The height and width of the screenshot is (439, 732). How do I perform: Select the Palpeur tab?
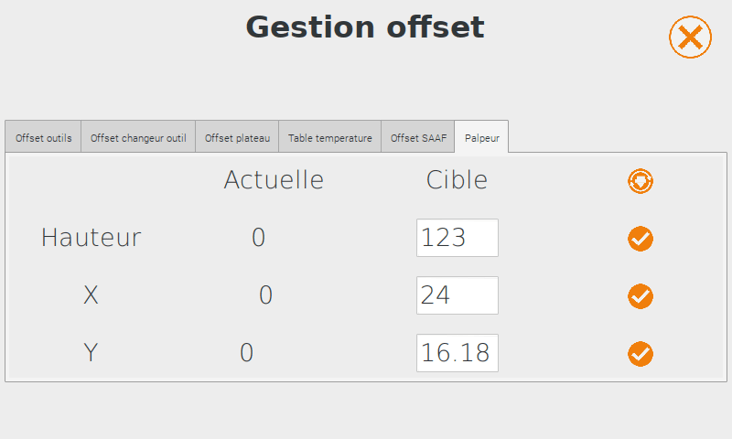coord(482,138)
